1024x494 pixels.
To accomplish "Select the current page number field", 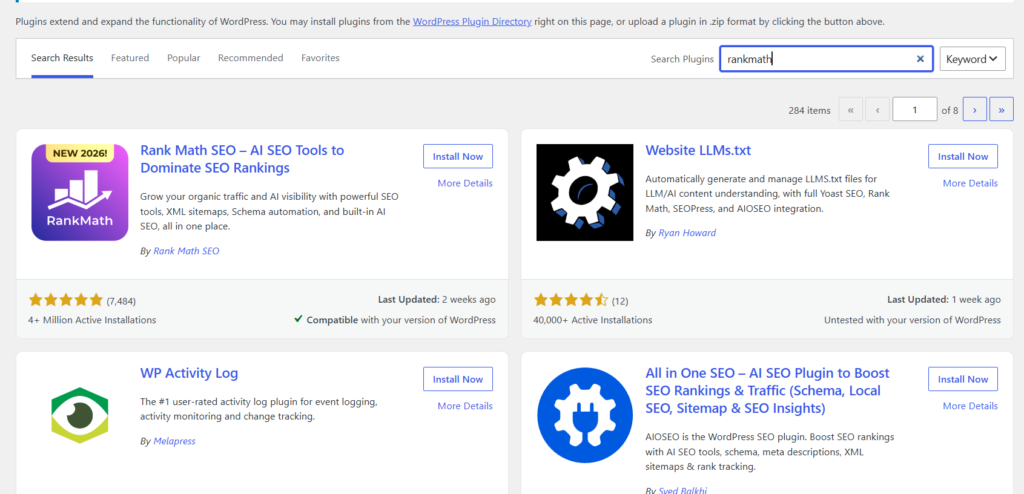I will coord(915,110).
